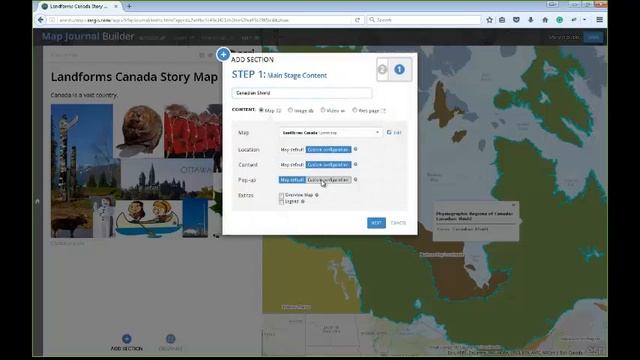Viewport: 640px width, 360px height.
Task: Click the step 1 circle indicator
Action: [x=399, y=69]
